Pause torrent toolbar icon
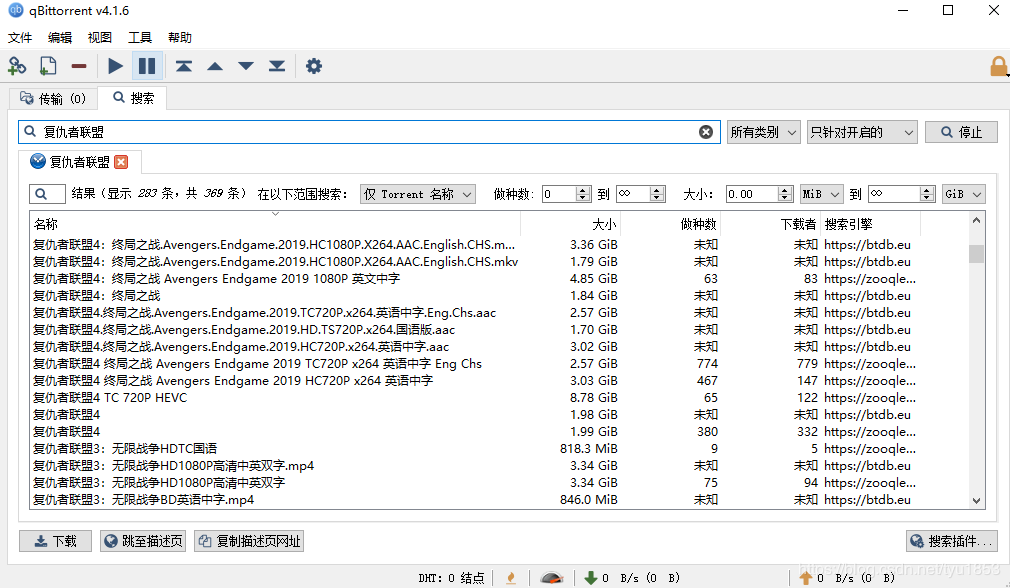The image size is (1010, 588). (x=147, y=66)
